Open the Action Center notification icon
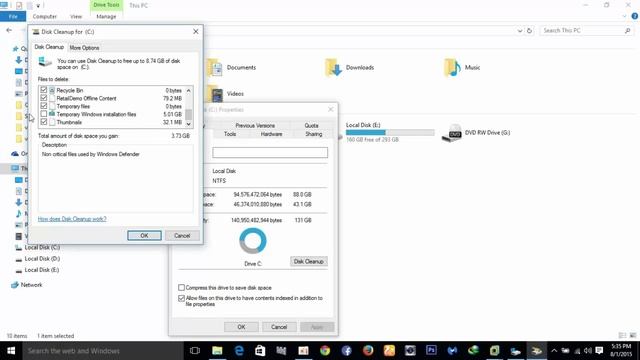This screenshot has width=640, height=360. [599, 351]
